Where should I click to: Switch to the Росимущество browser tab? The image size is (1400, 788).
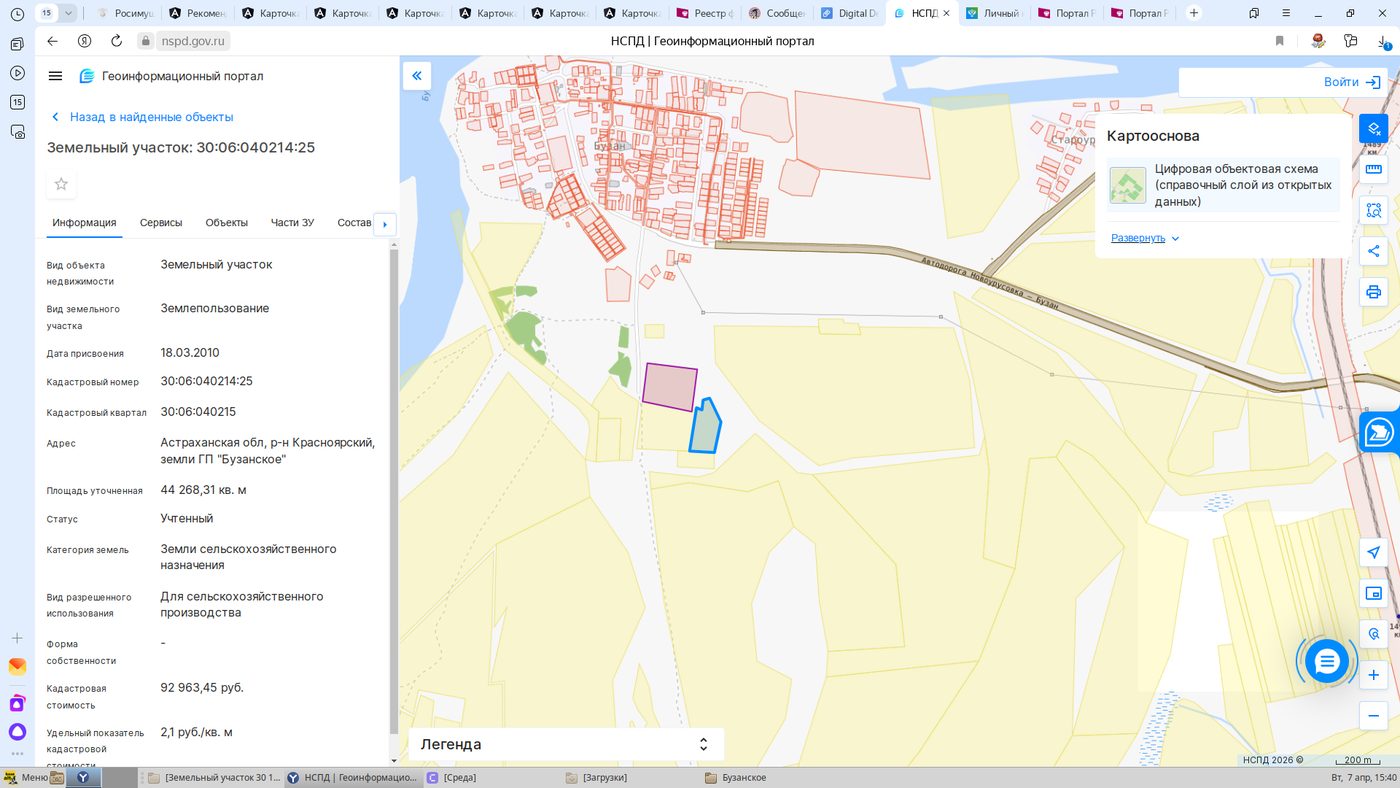coord(125,13)
